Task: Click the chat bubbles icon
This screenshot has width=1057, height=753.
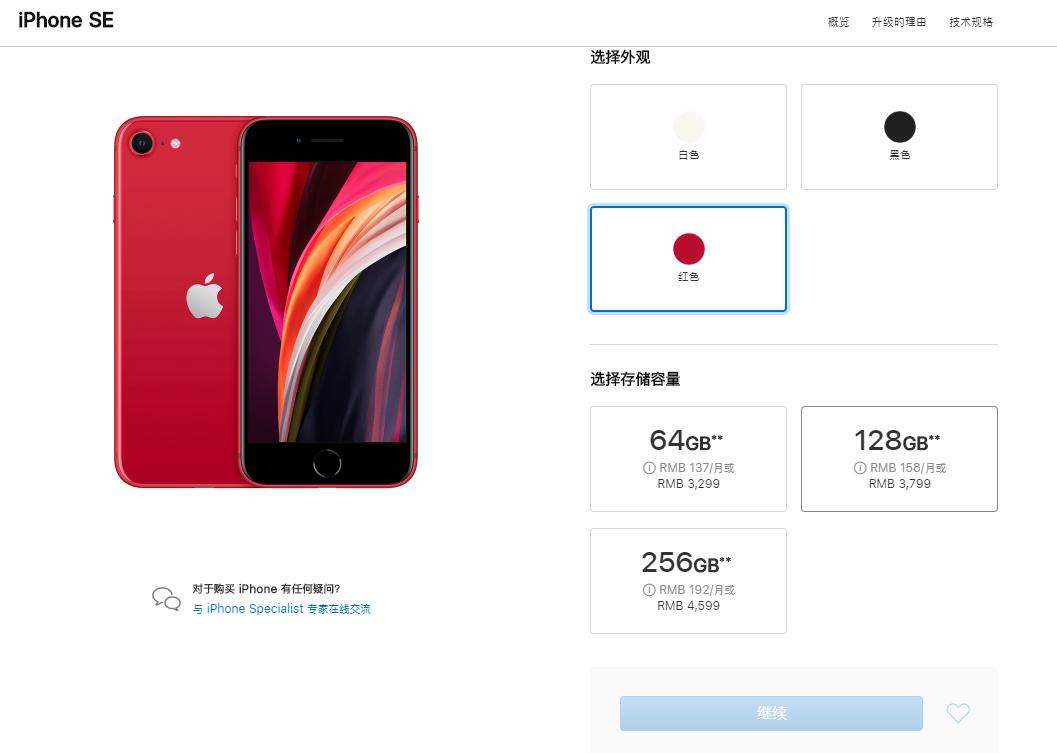Action: click(x=166, y=599)
